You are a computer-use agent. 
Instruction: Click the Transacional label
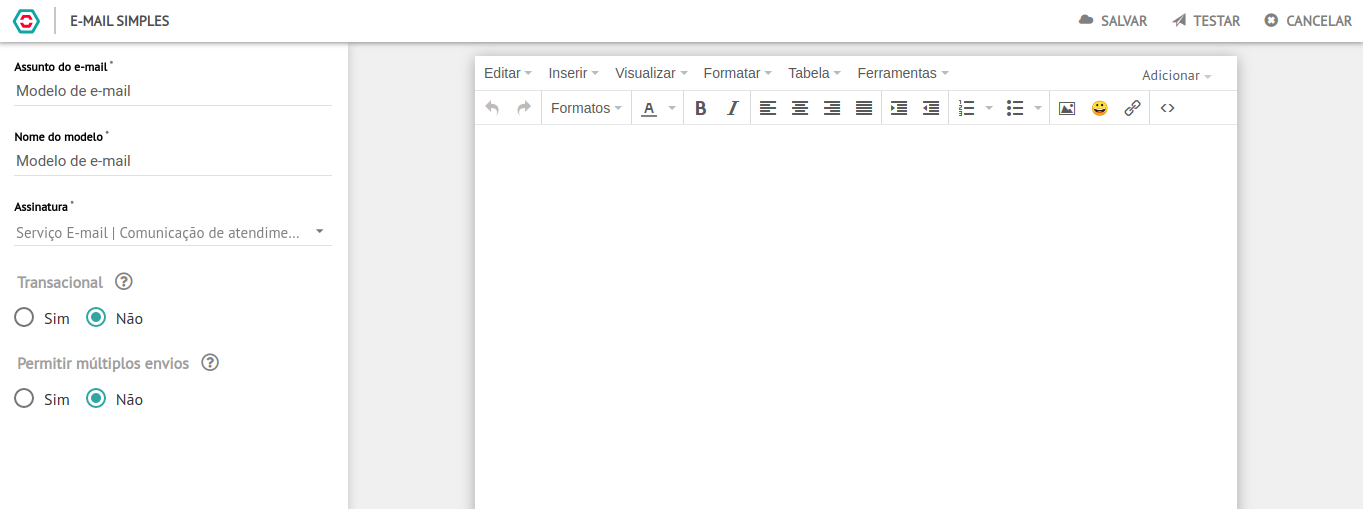(x=60, y=282)
